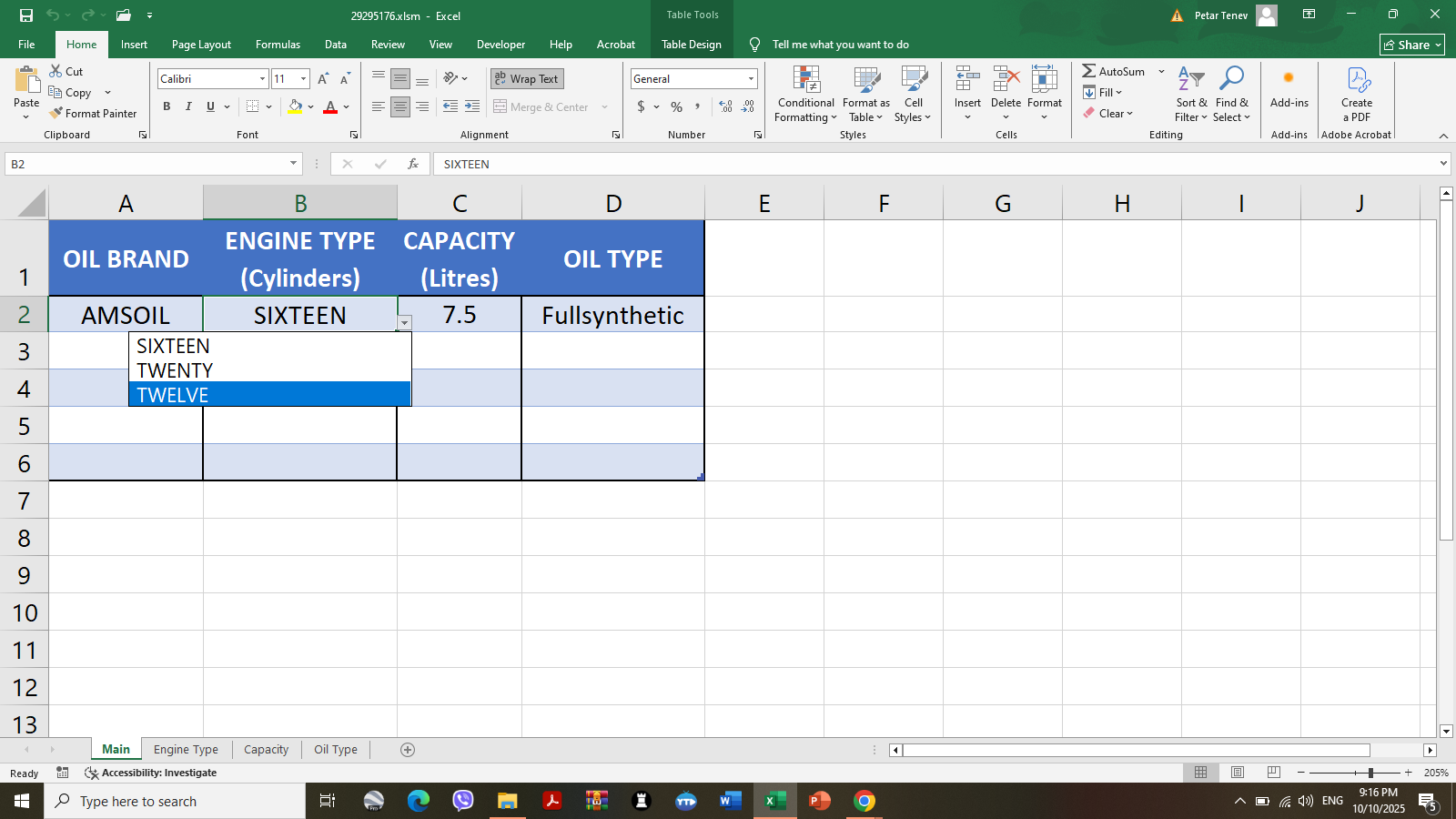This screenshot has width=1456, height=819.
Task: Click the Increase Decimal icon
Action: (725, 106)
